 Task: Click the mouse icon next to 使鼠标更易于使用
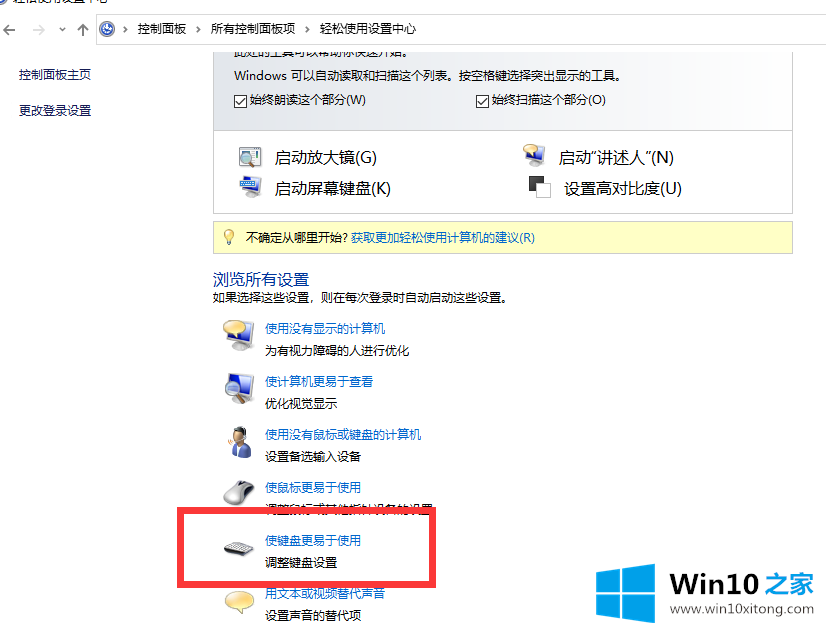coord(240,493)
